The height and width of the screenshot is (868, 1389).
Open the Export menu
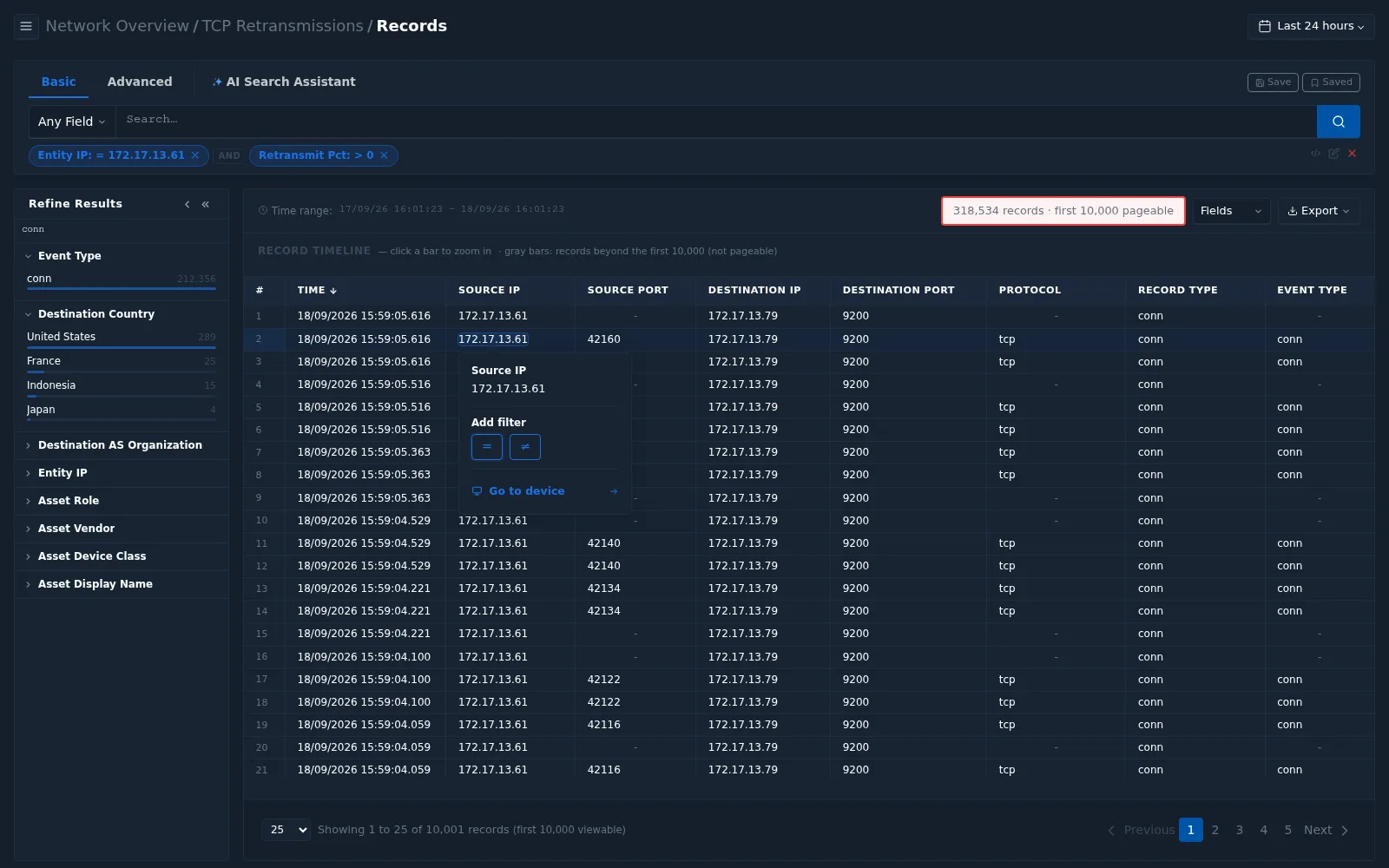click(x=1318, y=211)
